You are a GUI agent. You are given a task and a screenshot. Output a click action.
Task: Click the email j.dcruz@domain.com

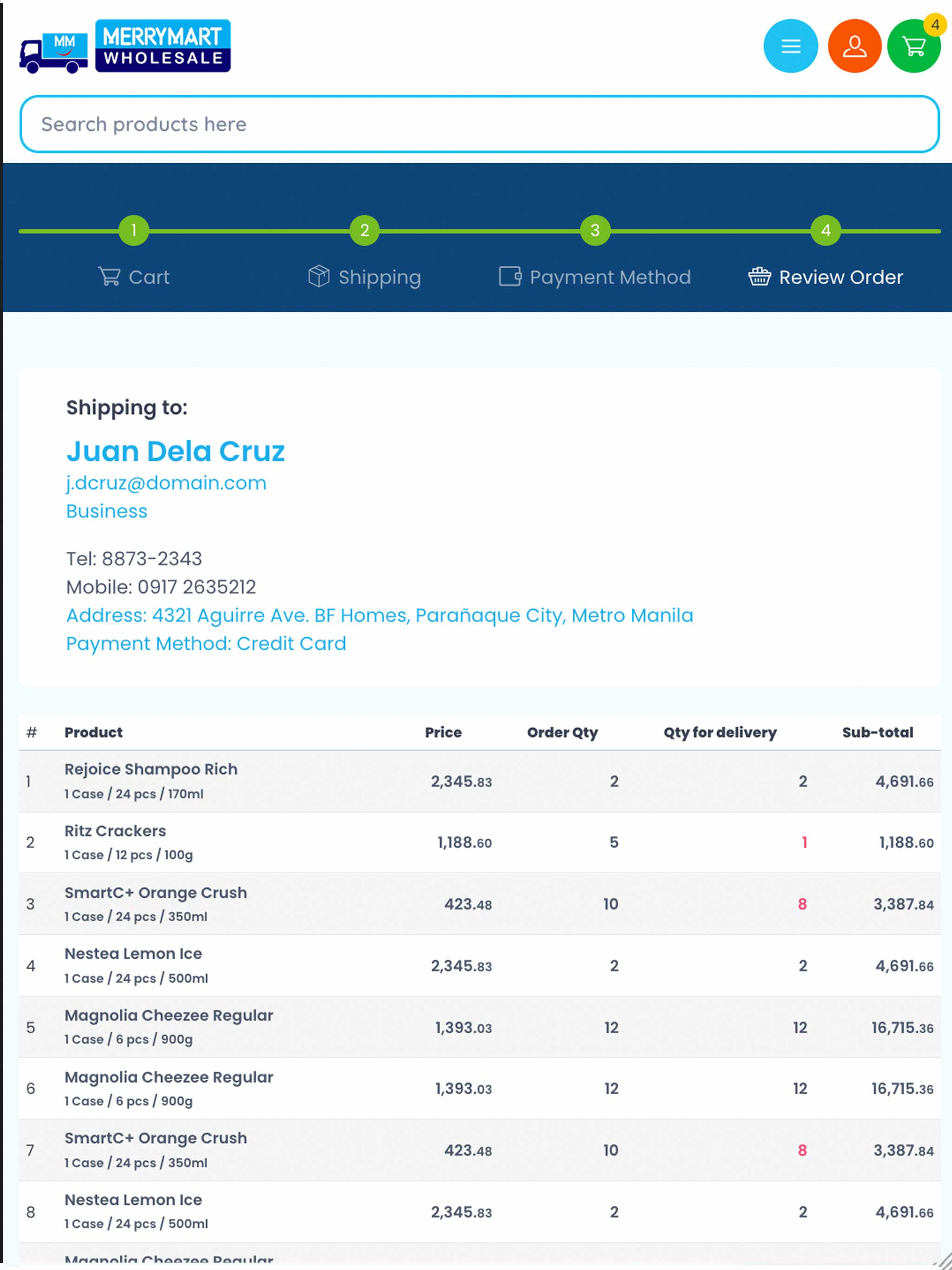[166, 483]
